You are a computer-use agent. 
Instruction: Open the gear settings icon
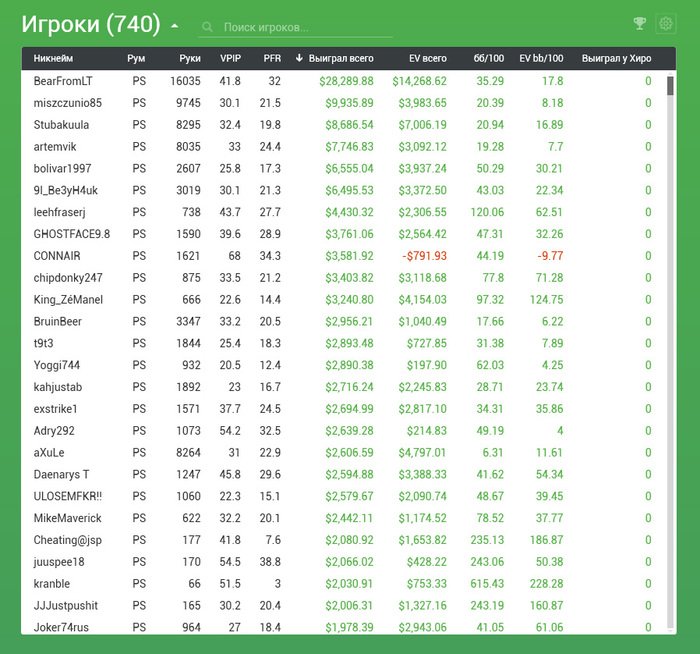click(666, 24)
